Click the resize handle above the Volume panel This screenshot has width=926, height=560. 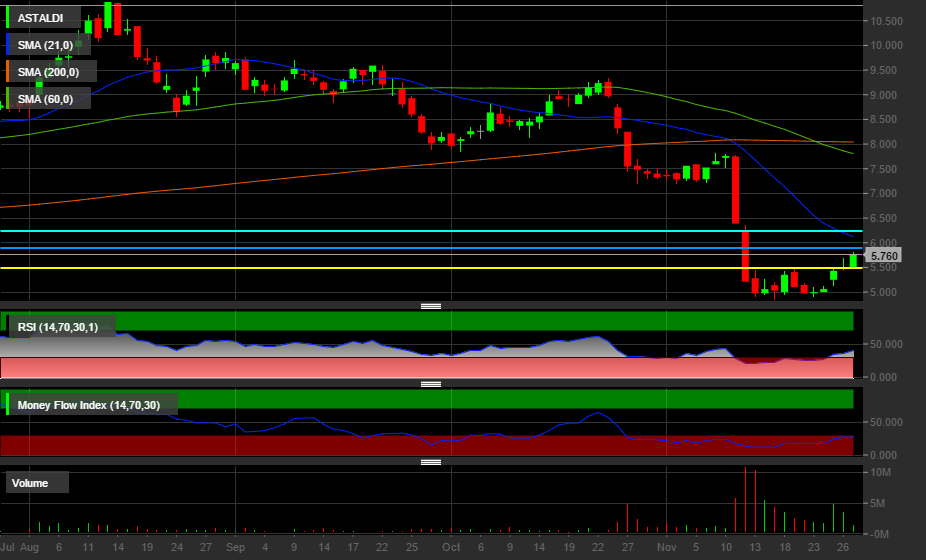click(x=431, y=462)
